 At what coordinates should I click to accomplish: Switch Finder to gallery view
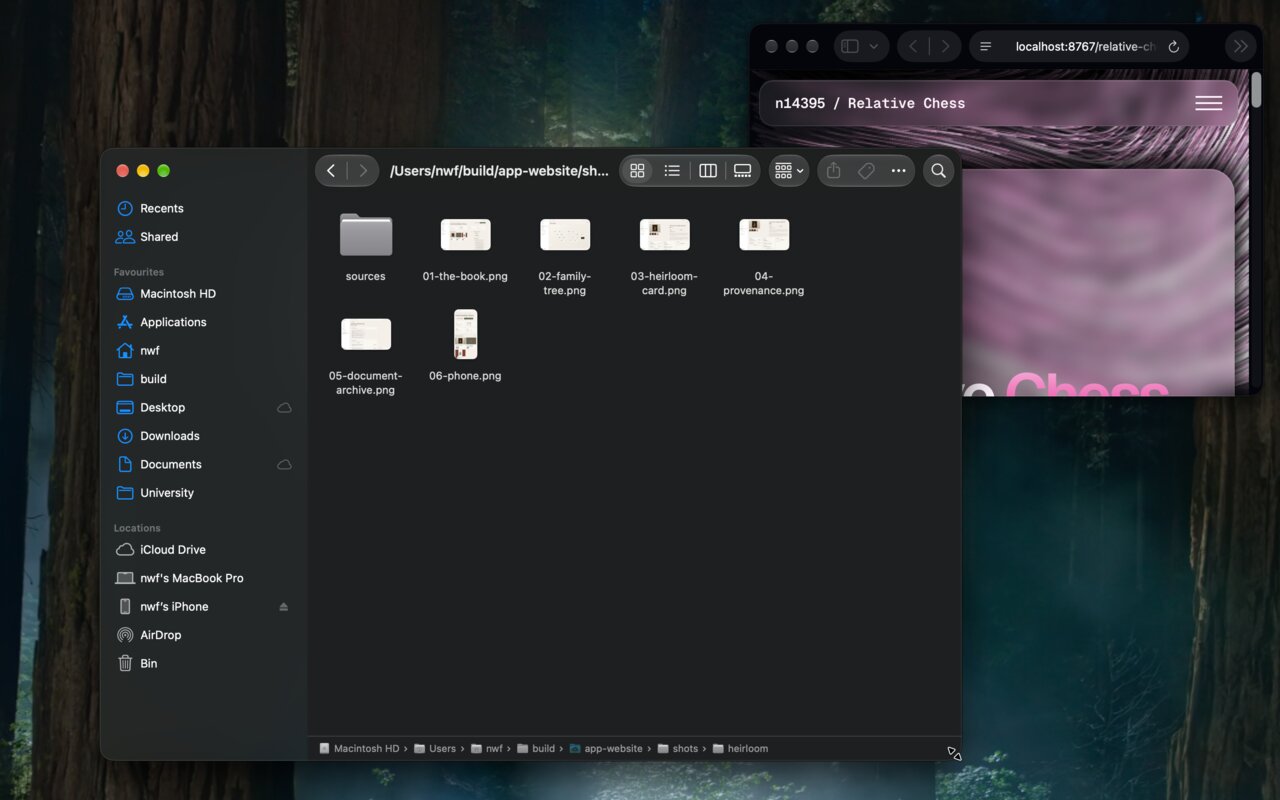tap(742, 171)
